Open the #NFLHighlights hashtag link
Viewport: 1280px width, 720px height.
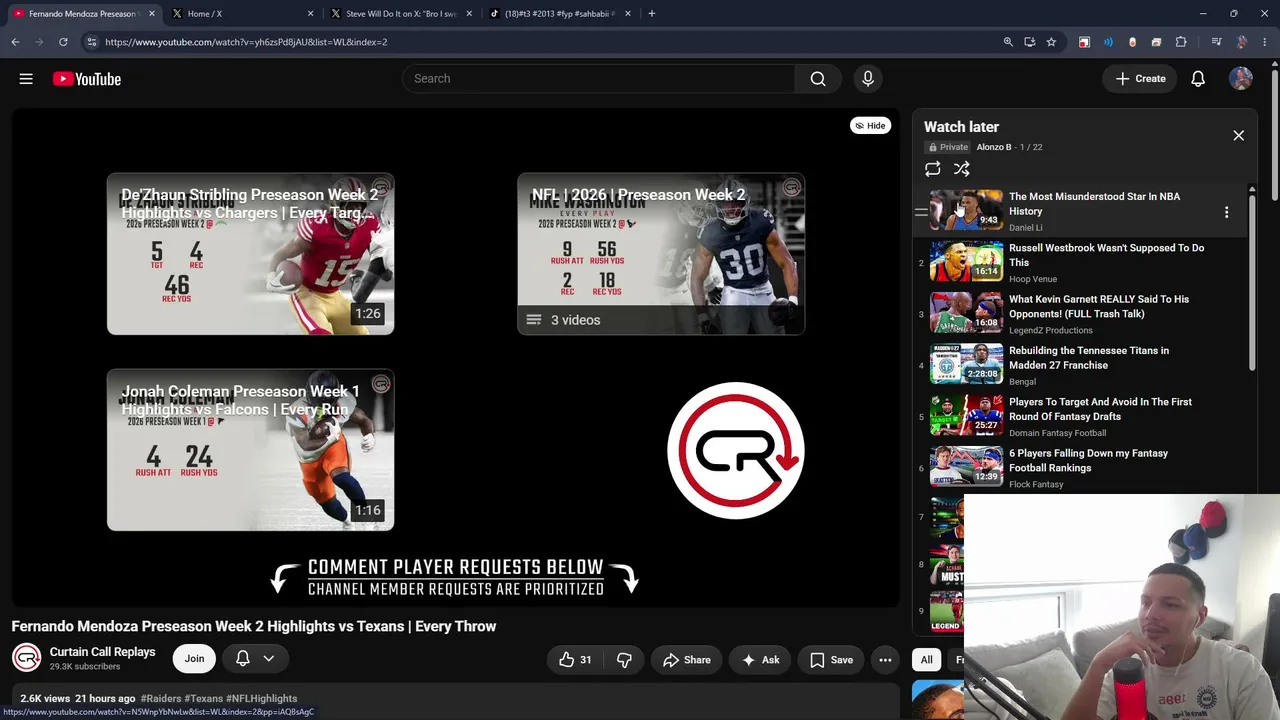262,698
